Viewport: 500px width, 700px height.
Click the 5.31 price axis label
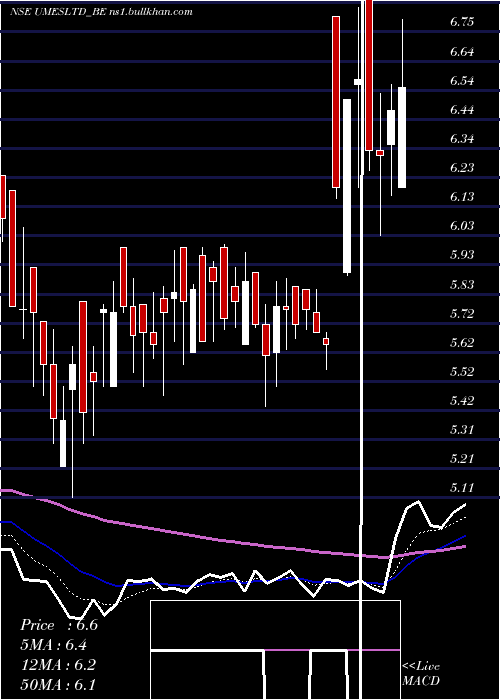coord(462,429)
